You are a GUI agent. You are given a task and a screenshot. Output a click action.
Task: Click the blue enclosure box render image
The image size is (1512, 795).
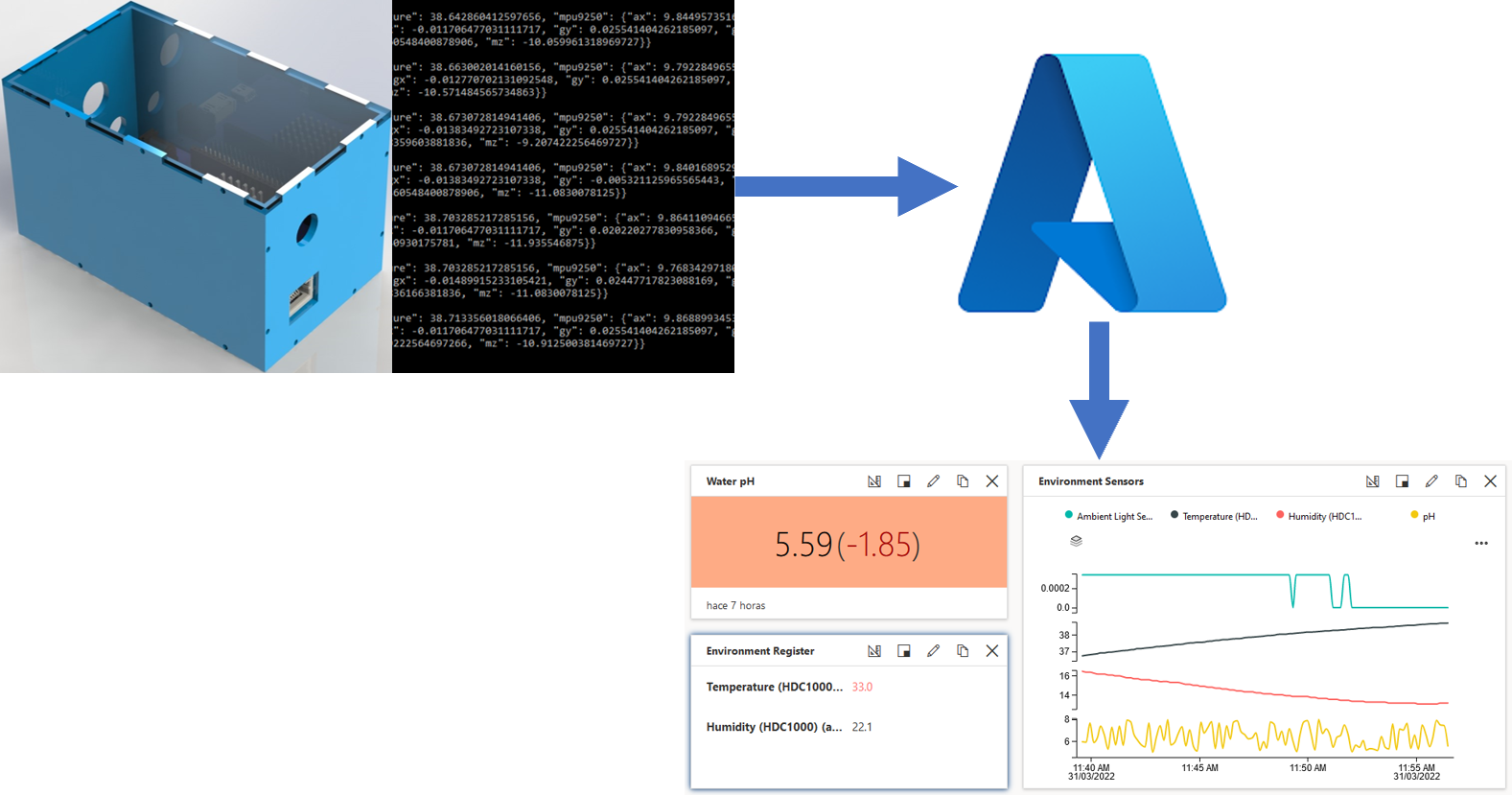tap(196, 186)
